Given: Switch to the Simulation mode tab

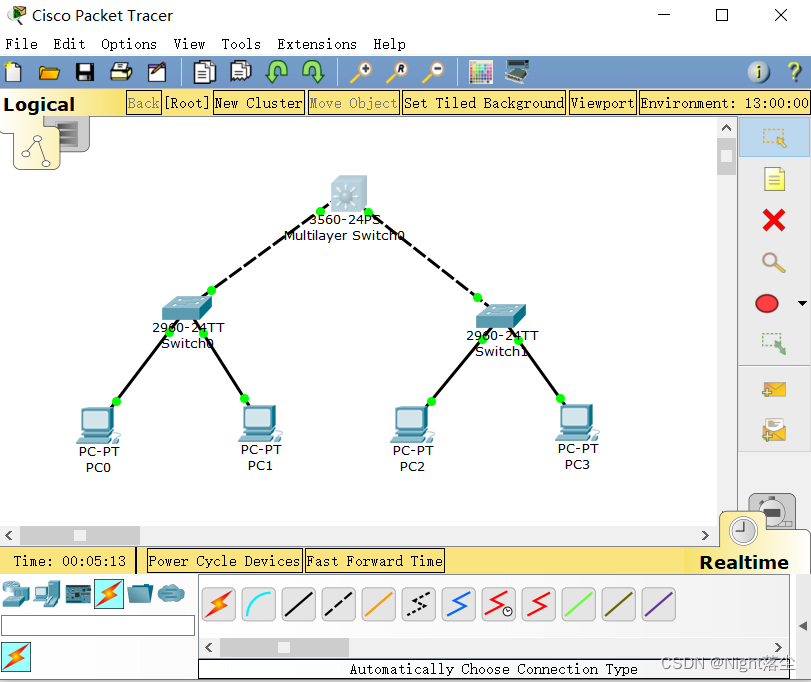Looking at the screenshot, I should click(773, 511).
